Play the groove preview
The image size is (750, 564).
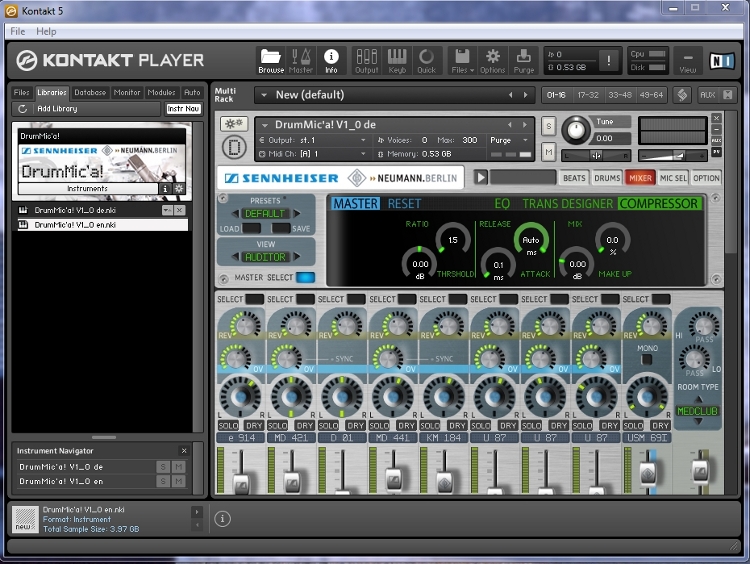click(x=481, y=177)
